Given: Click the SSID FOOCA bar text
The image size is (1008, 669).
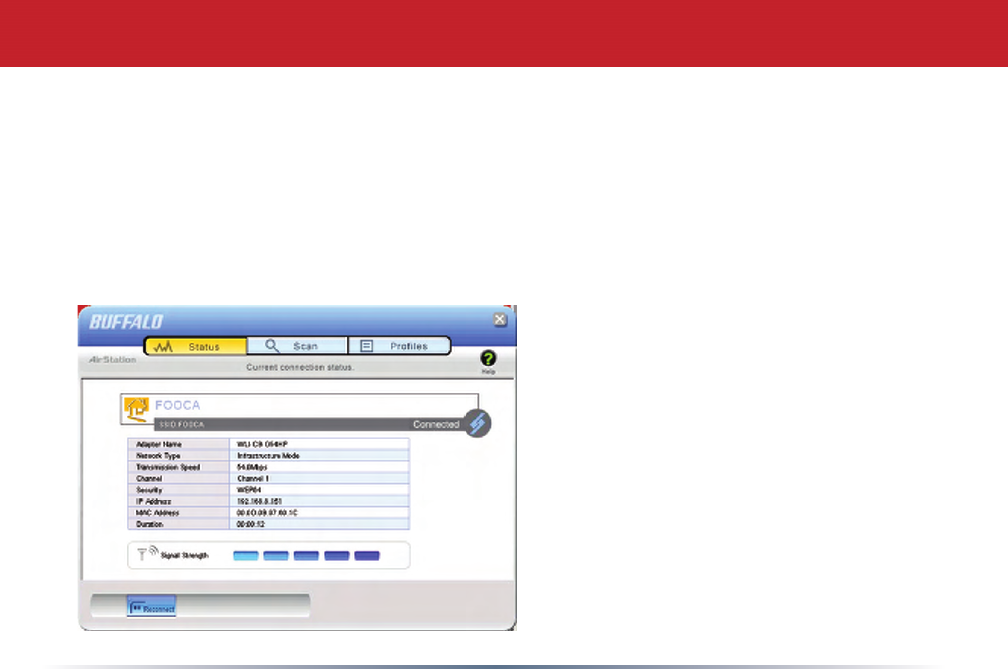Looking at the screenshot, I should point(181,425).
